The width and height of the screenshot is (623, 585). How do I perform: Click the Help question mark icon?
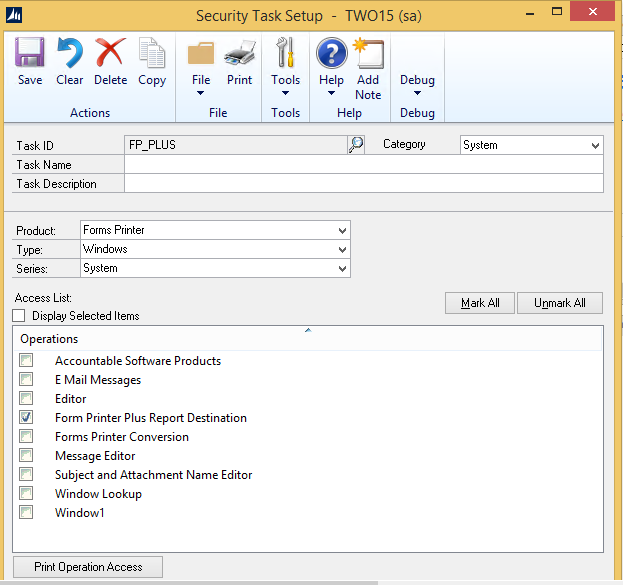(x=331, y=53)
